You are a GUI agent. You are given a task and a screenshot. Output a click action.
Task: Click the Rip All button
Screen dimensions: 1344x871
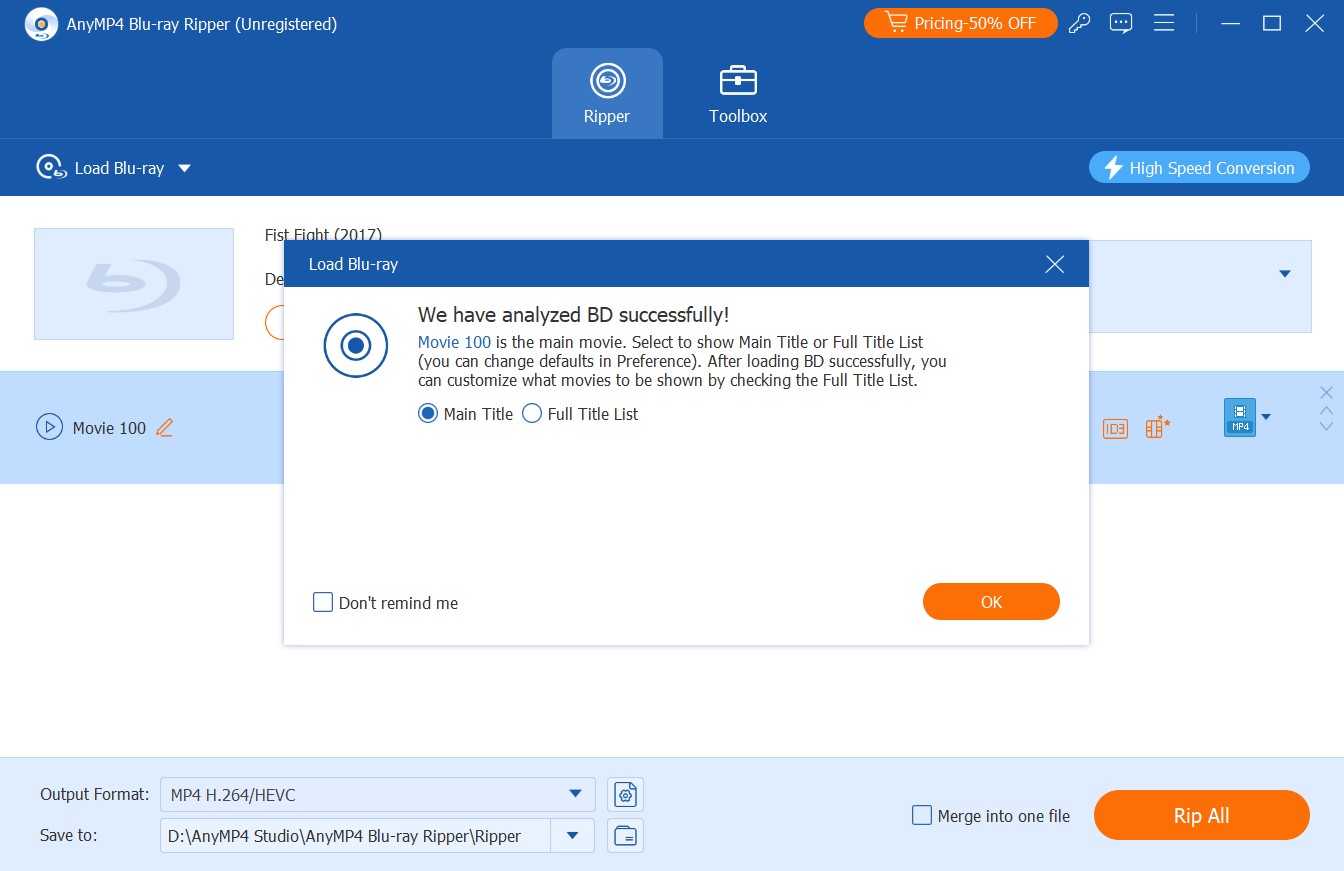coord(1201,815)
